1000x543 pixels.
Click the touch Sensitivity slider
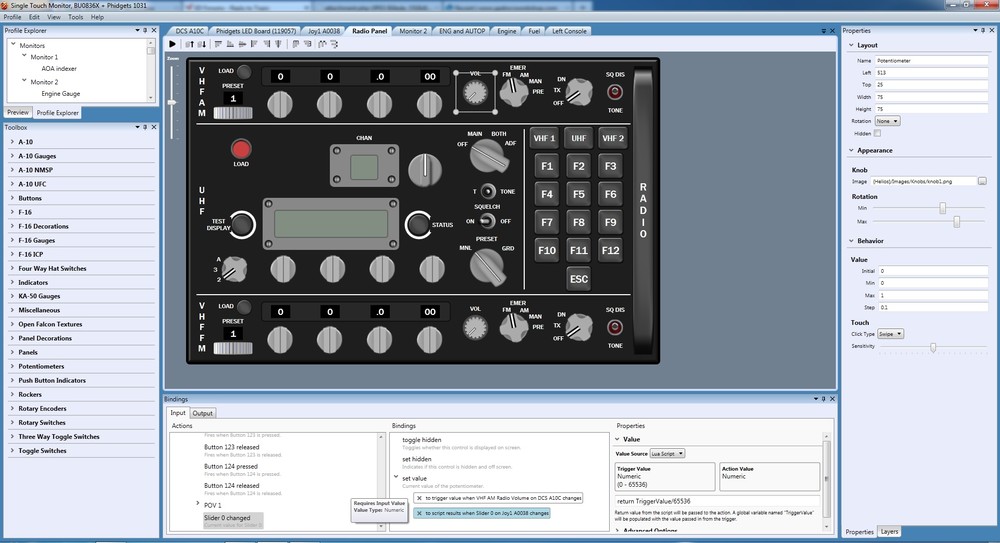[929, 346]
